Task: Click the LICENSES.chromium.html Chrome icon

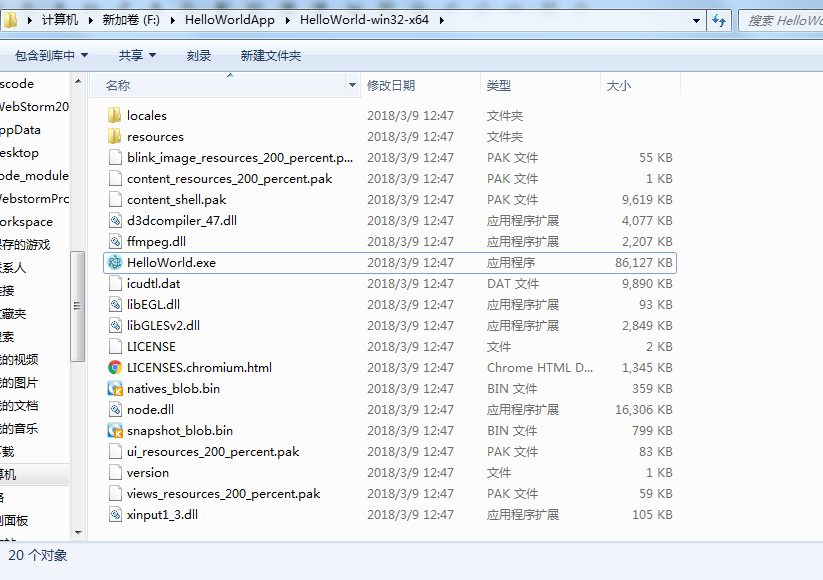Action: pyautogui.click(x=115, y=367)
